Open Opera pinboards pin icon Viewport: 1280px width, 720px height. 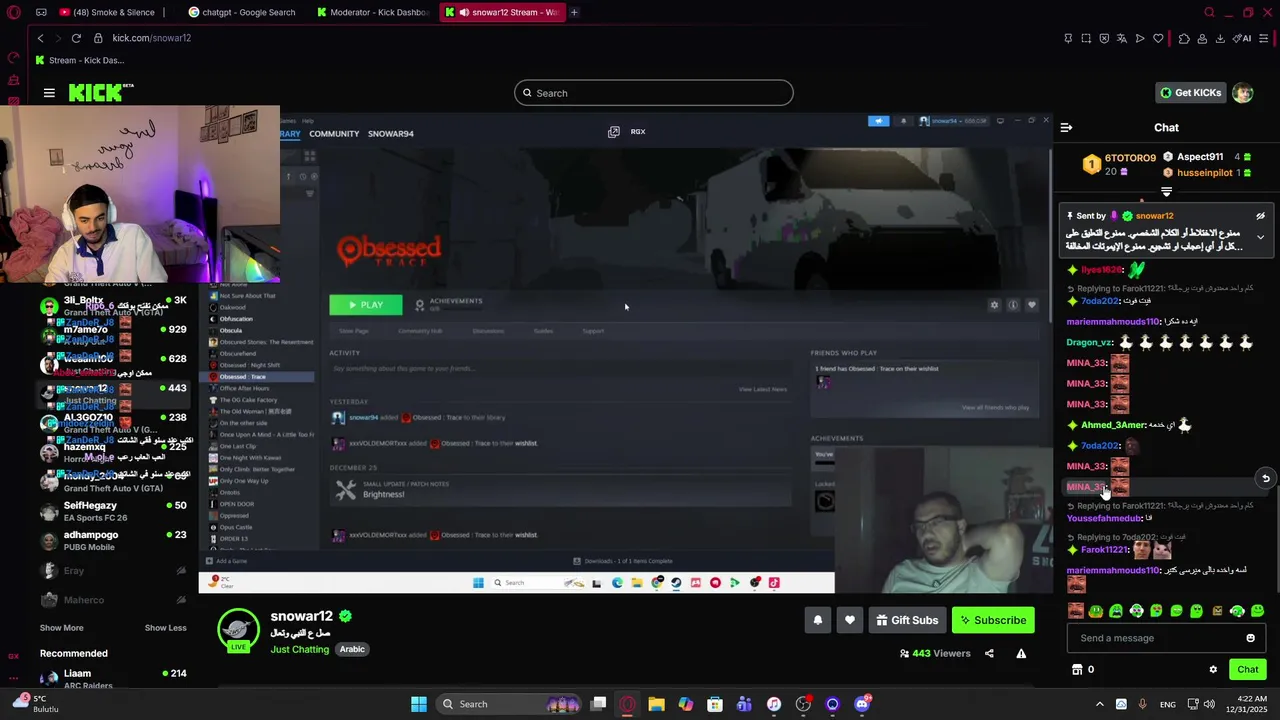1068,38
